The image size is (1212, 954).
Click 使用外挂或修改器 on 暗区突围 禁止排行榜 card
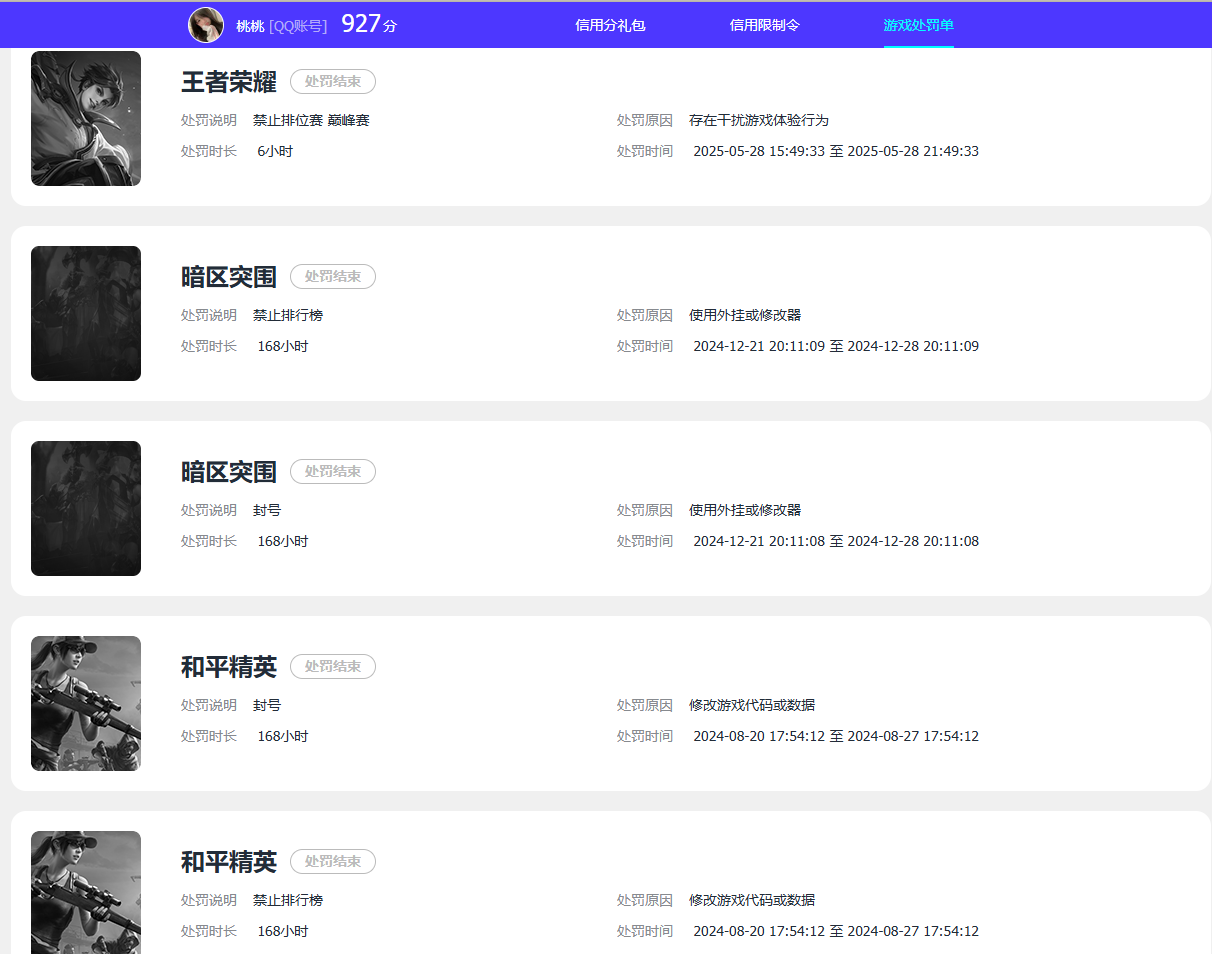745,316
